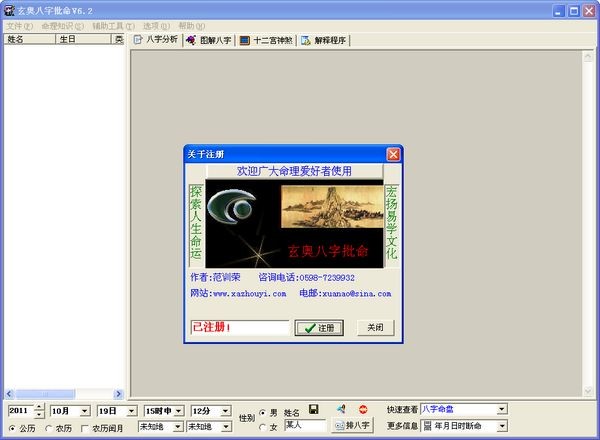Click the 关闭 button in dialog

(x=375, y=328)
